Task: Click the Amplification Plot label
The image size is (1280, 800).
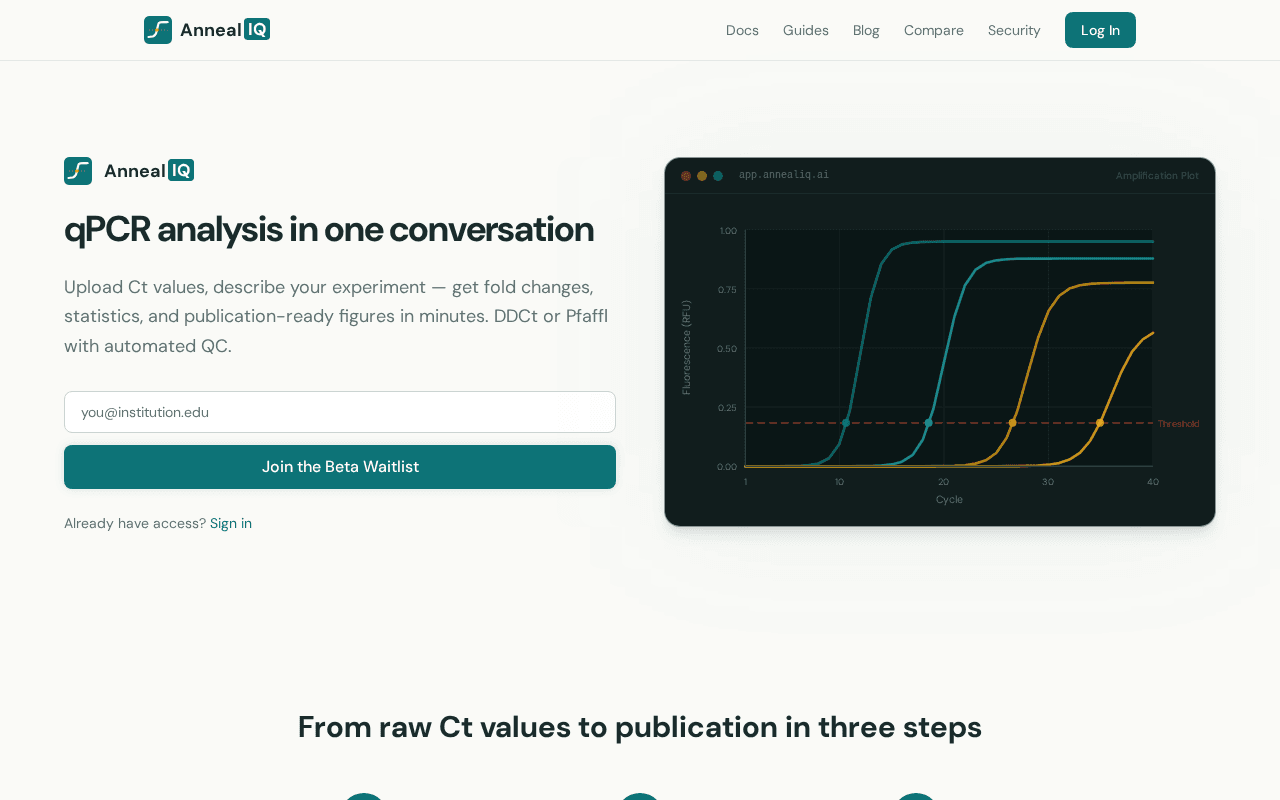Action: point(1157,176)
